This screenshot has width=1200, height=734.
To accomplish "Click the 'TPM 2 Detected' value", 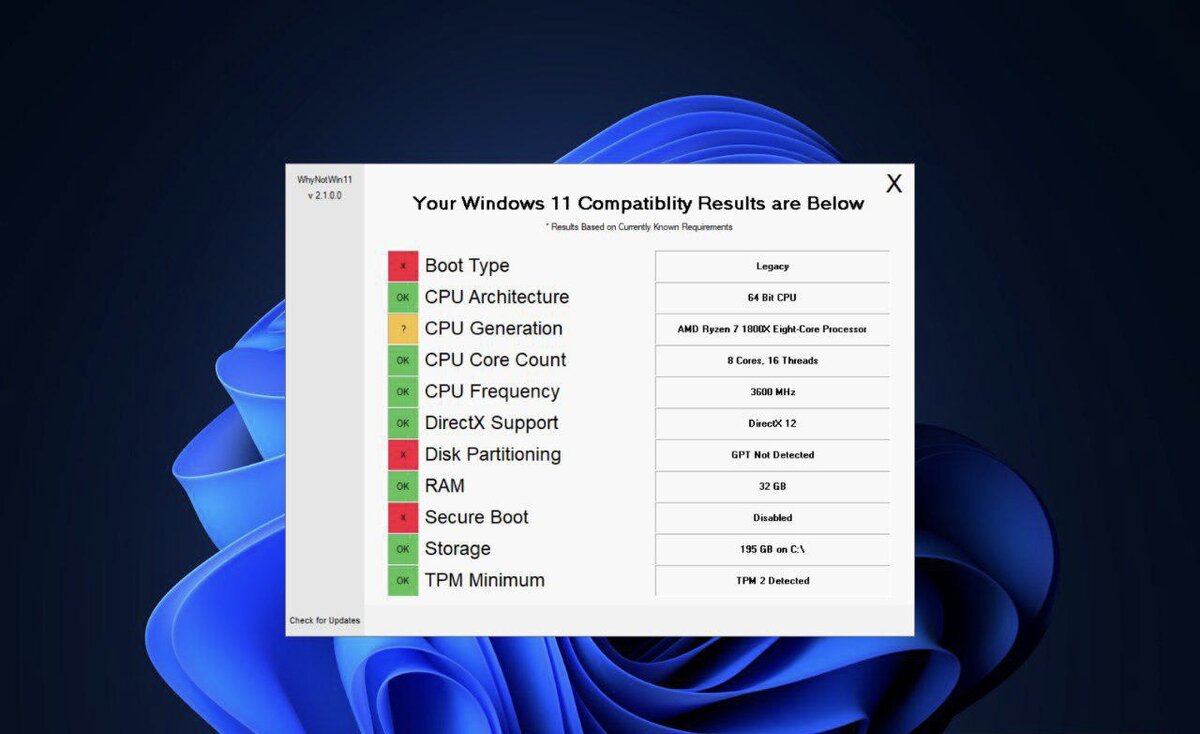I will click(x=772, y=581).
